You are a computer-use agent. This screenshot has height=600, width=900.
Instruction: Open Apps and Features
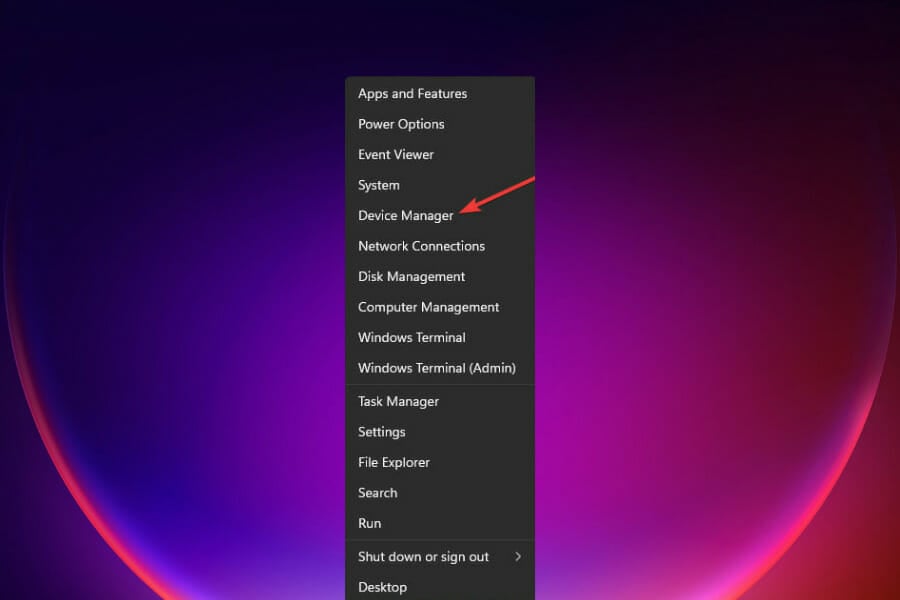click(440, 94)
